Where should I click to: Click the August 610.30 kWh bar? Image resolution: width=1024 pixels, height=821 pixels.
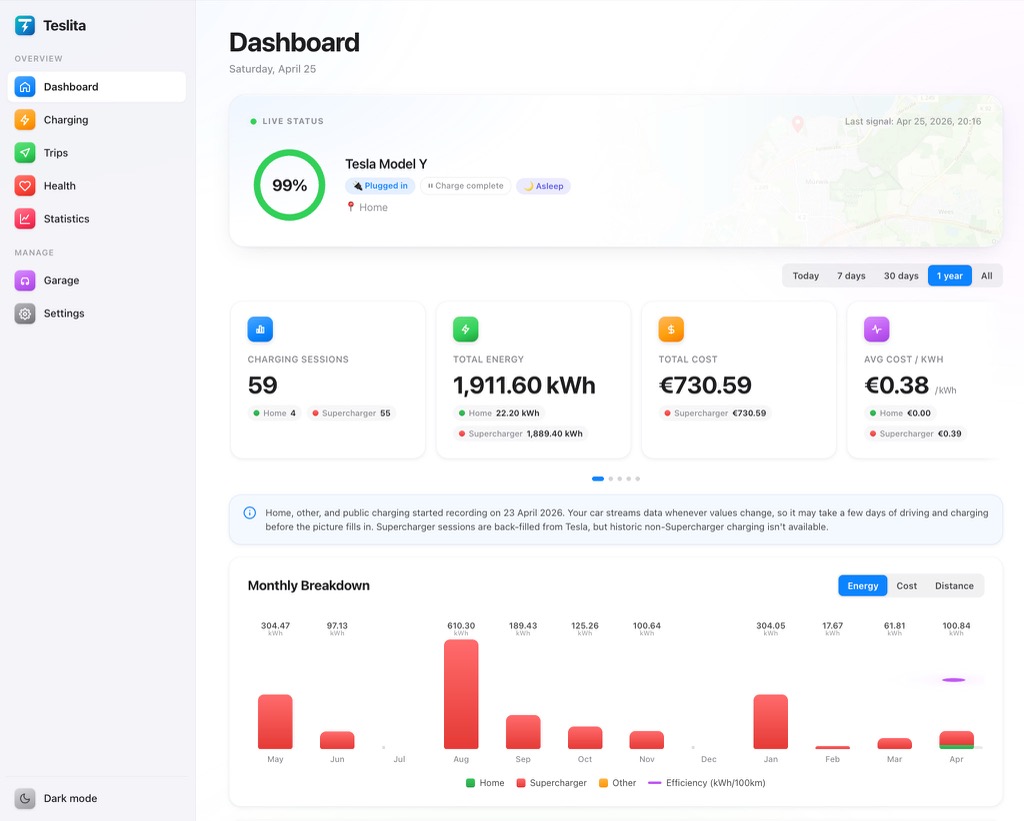coord(461,694)
